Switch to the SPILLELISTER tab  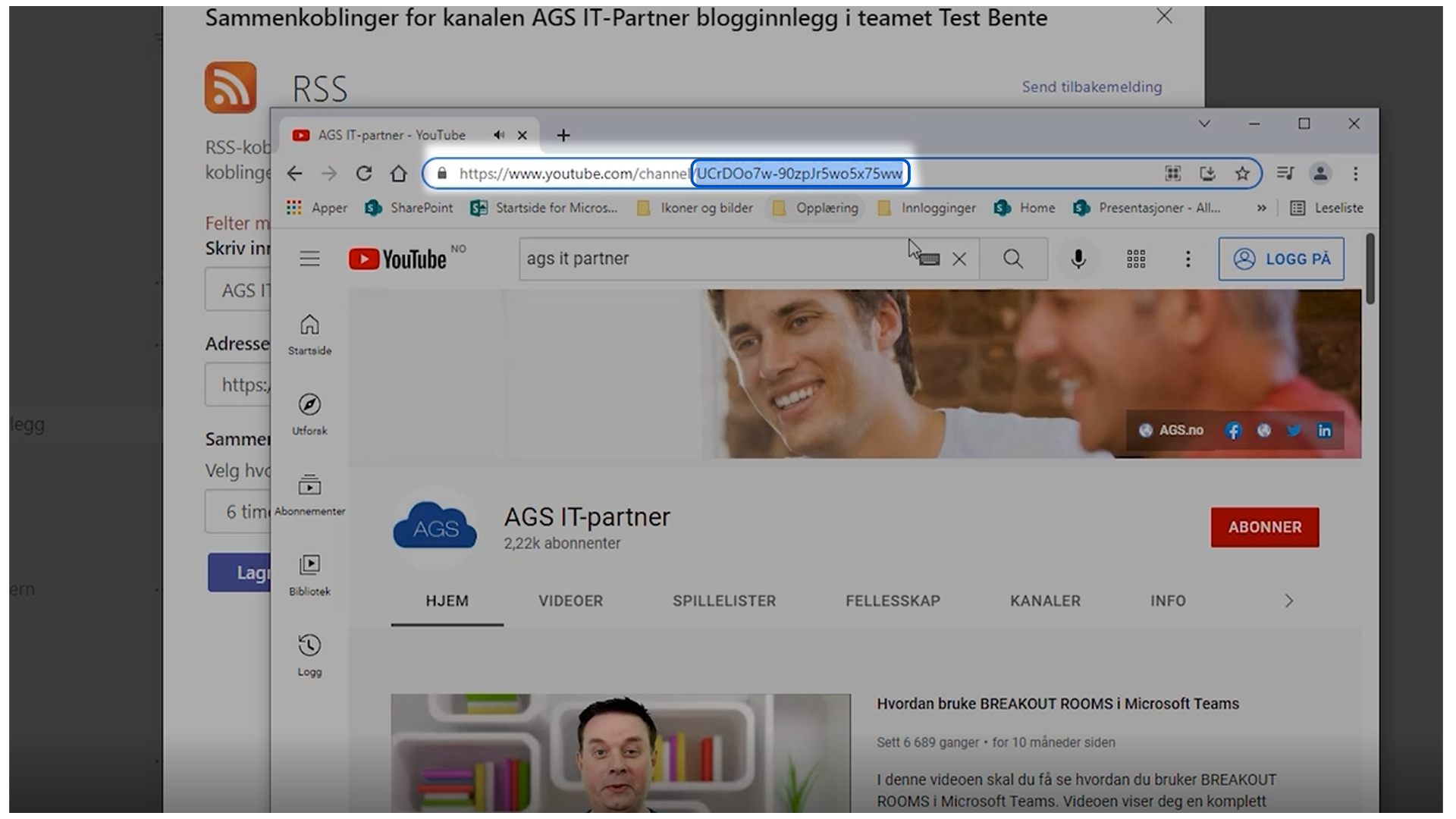(724, 601)
